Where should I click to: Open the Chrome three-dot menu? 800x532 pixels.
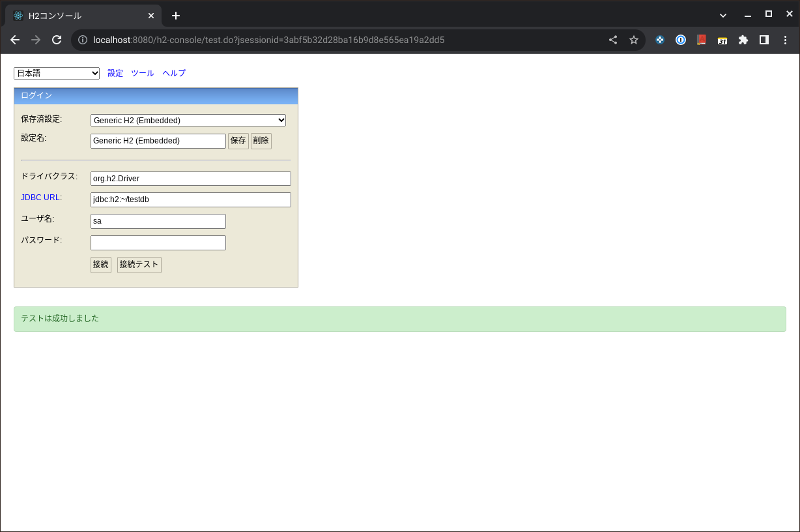(x=785, y=40)
